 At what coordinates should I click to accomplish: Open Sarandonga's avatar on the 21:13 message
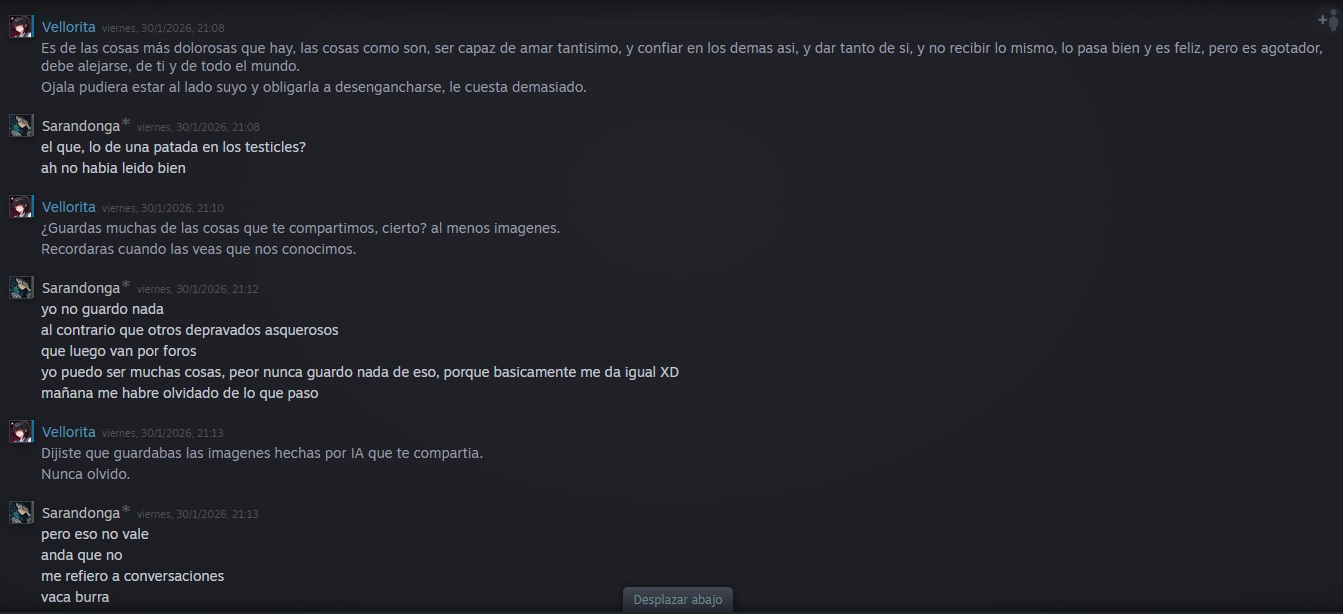tap(21, 513)
